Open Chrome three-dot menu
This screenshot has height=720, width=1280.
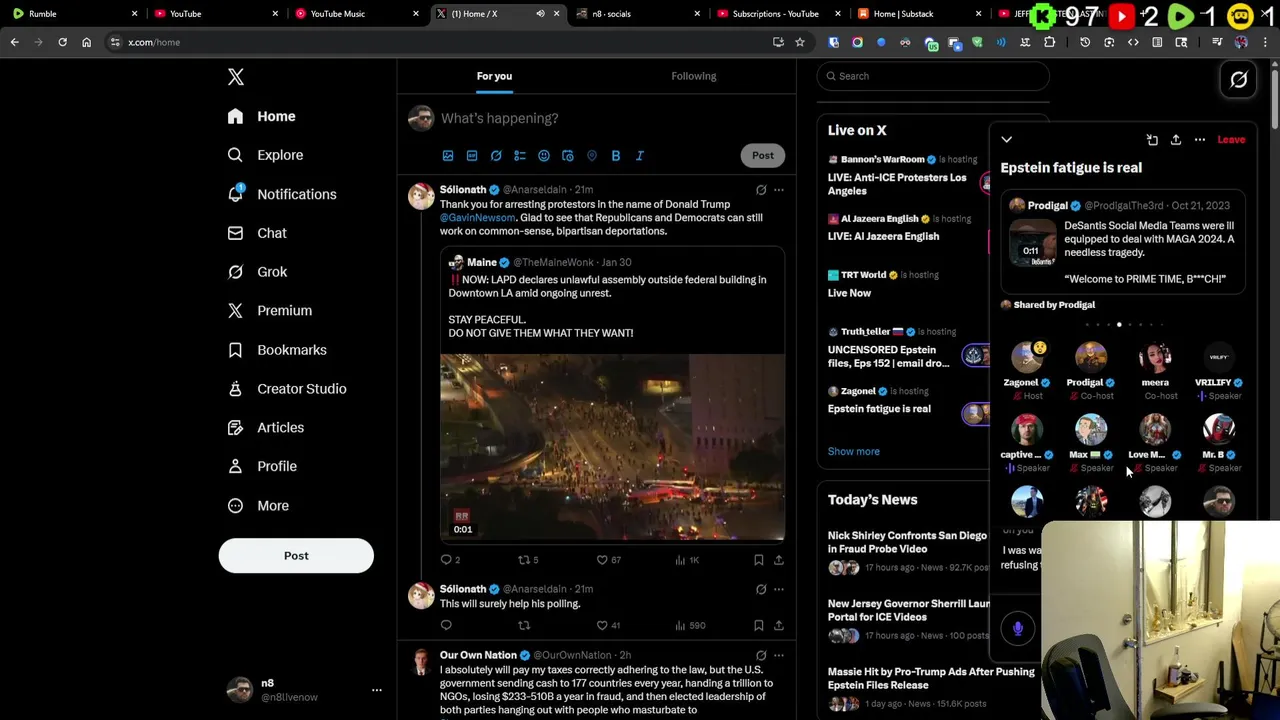tap(1266, 42)
